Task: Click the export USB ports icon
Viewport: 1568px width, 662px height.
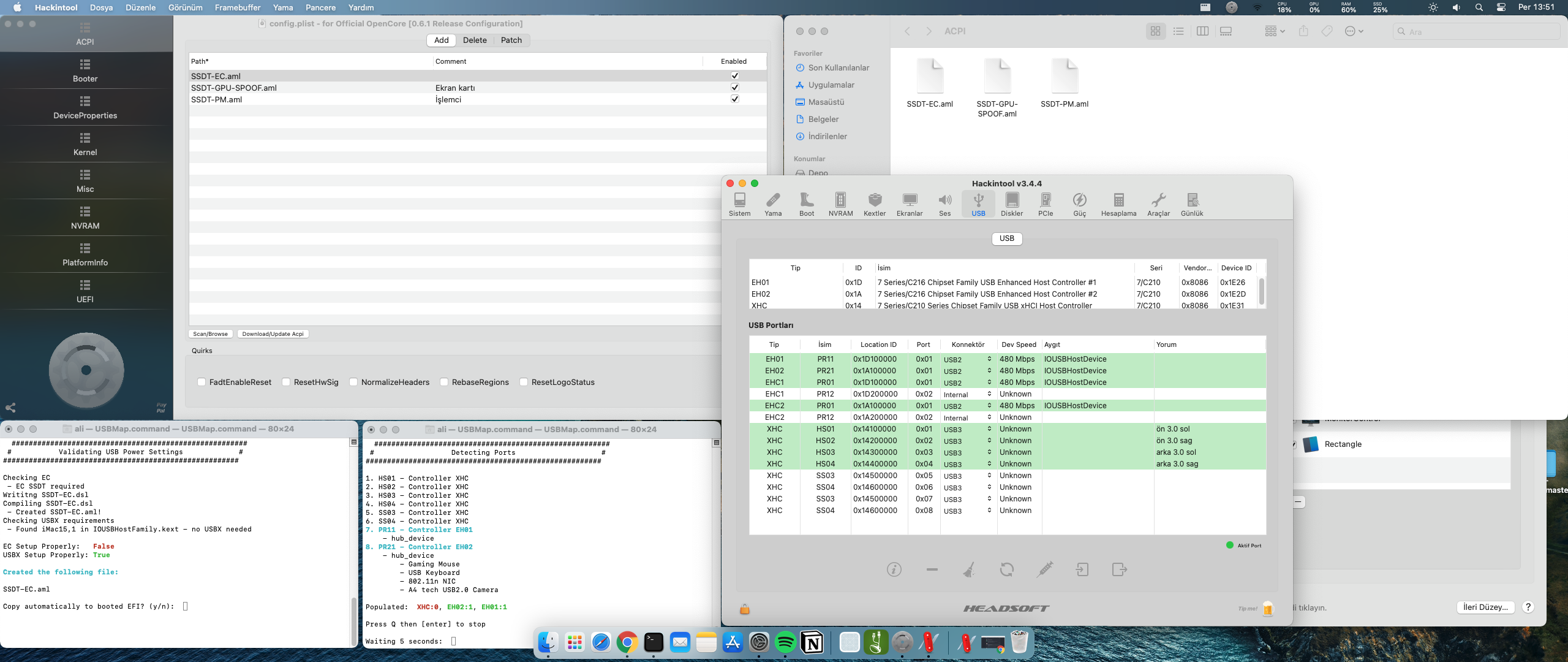Action: [1119, 569]
